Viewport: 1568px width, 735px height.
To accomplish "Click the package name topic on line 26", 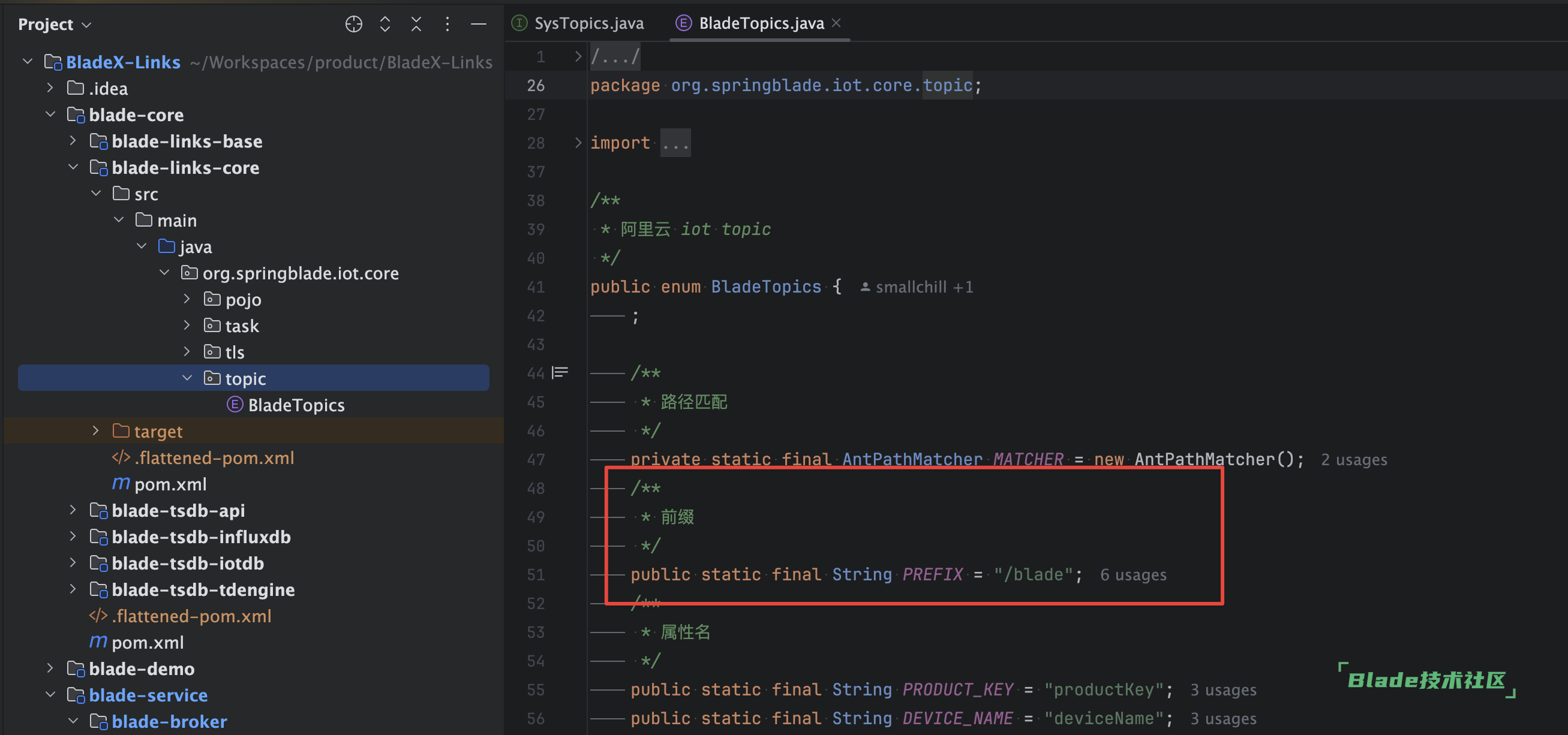I will pyautogui.click(x=947, y=85).
